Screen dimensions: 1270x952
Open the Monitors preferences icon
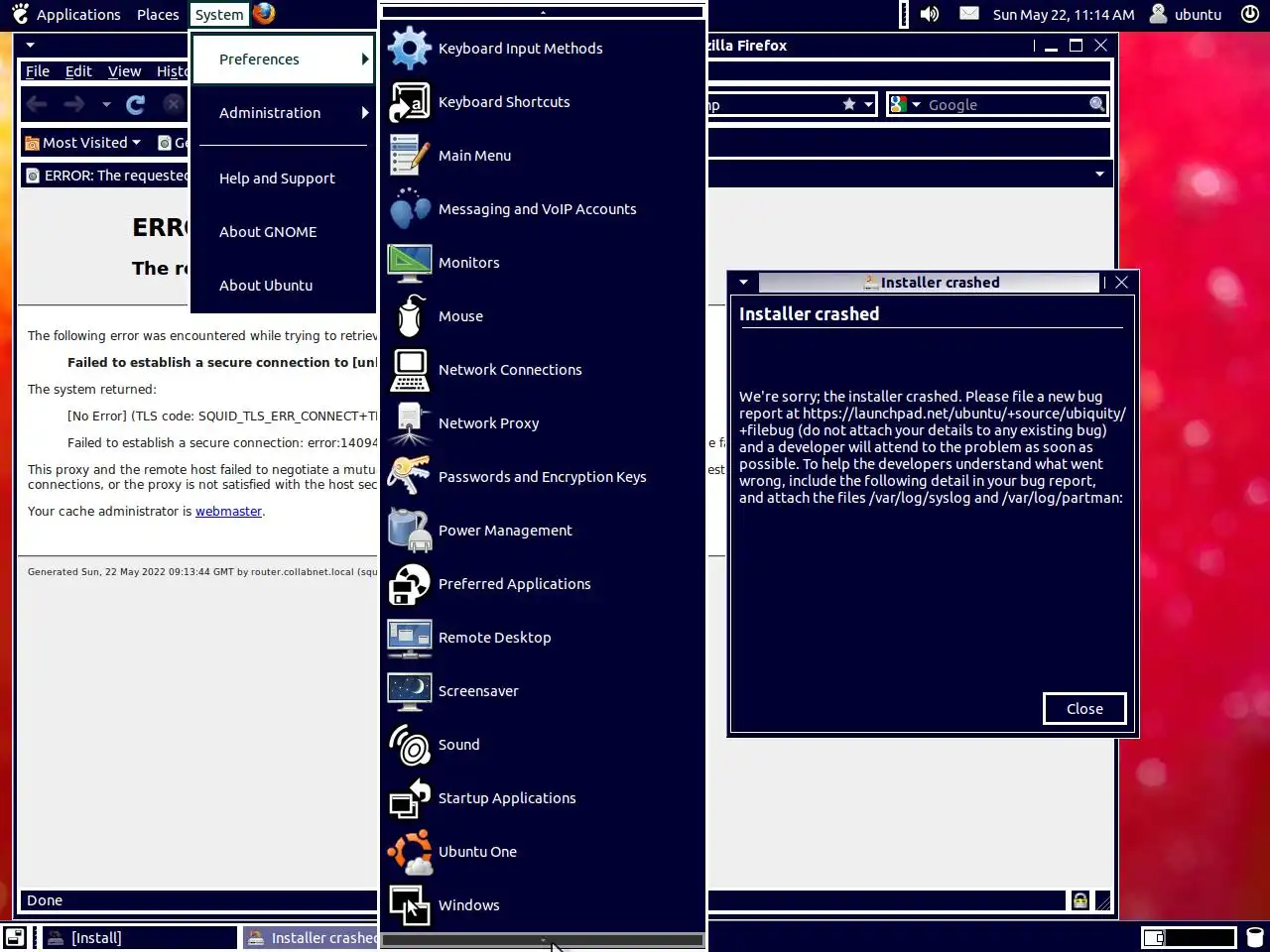tap(410, 263)
